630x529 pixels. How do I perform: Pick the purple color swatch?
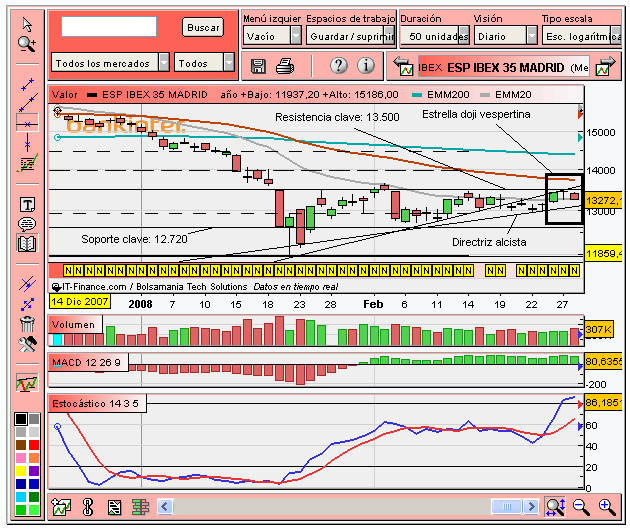pos(34,471)
